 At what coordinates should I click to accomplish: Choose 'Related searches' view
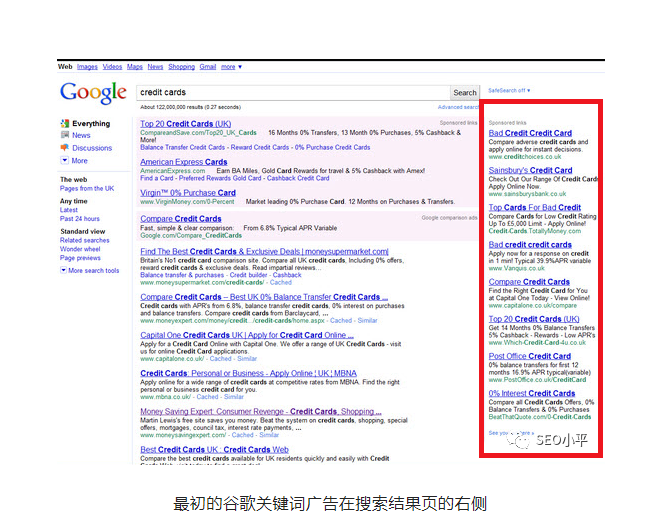coord(84,241)
